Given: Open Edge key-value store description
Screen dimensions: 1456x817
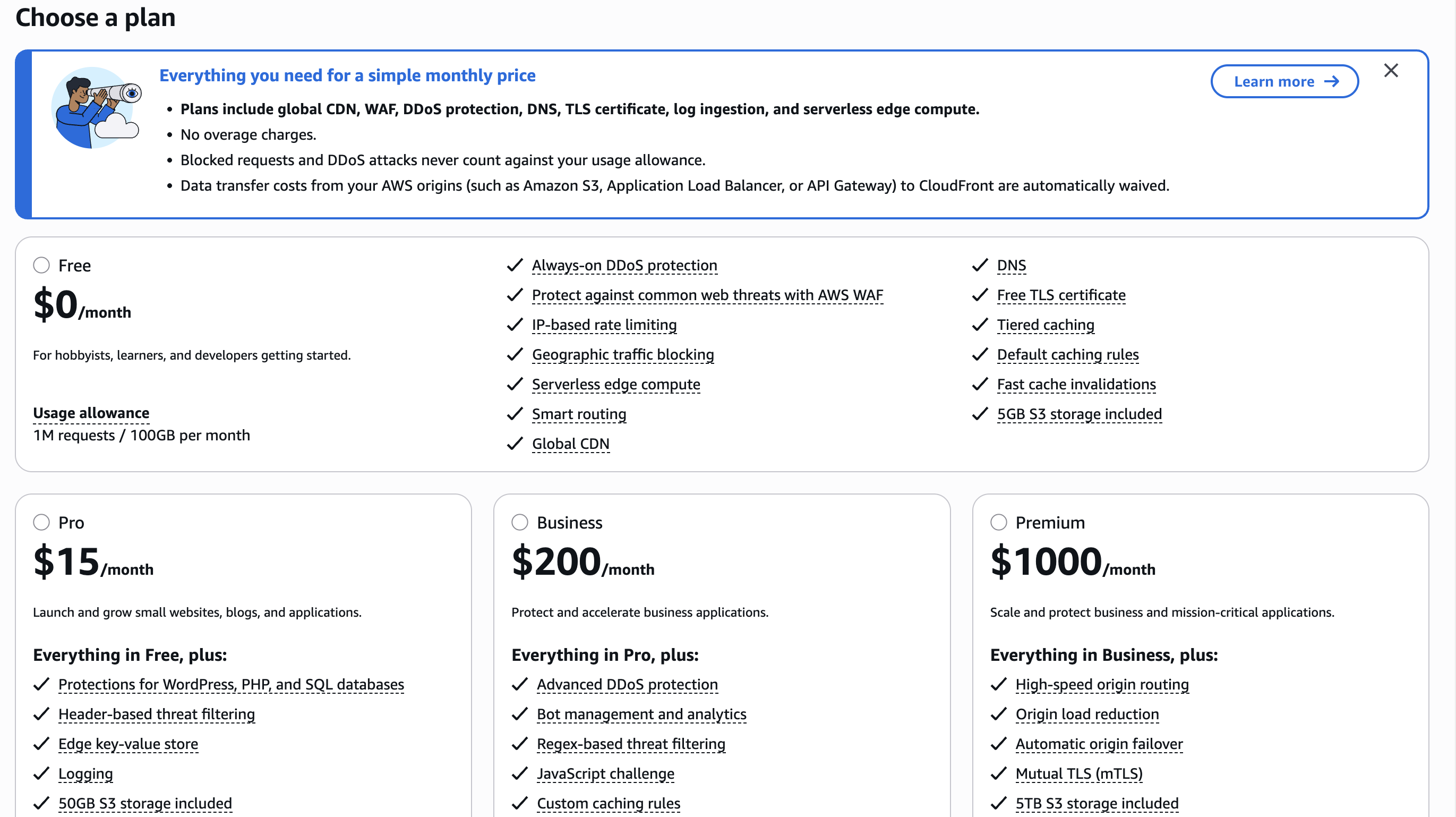Looking at the screenshot, I should (129, 744).
